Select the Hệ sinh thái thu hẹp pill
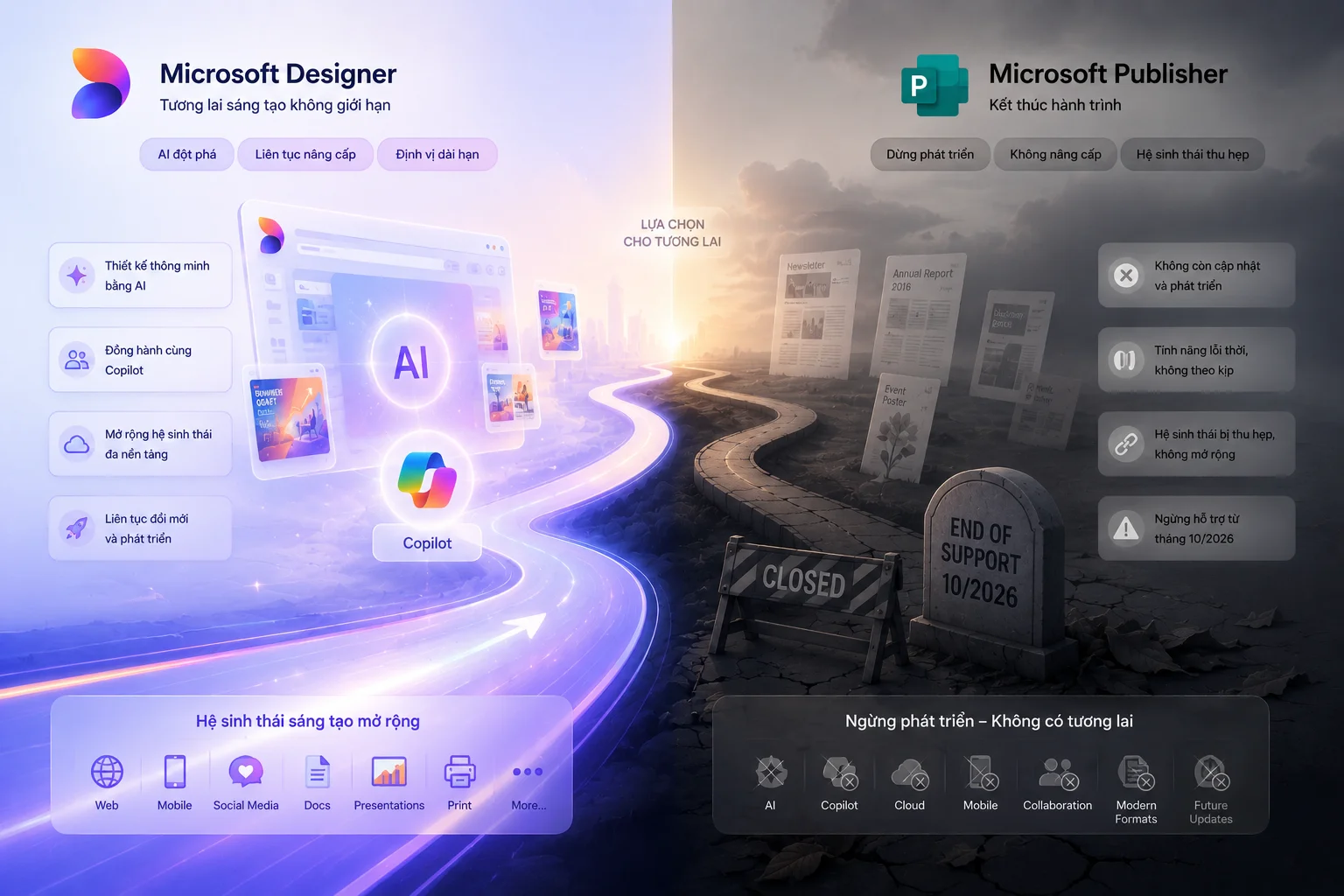 [x=1193, y=154]
